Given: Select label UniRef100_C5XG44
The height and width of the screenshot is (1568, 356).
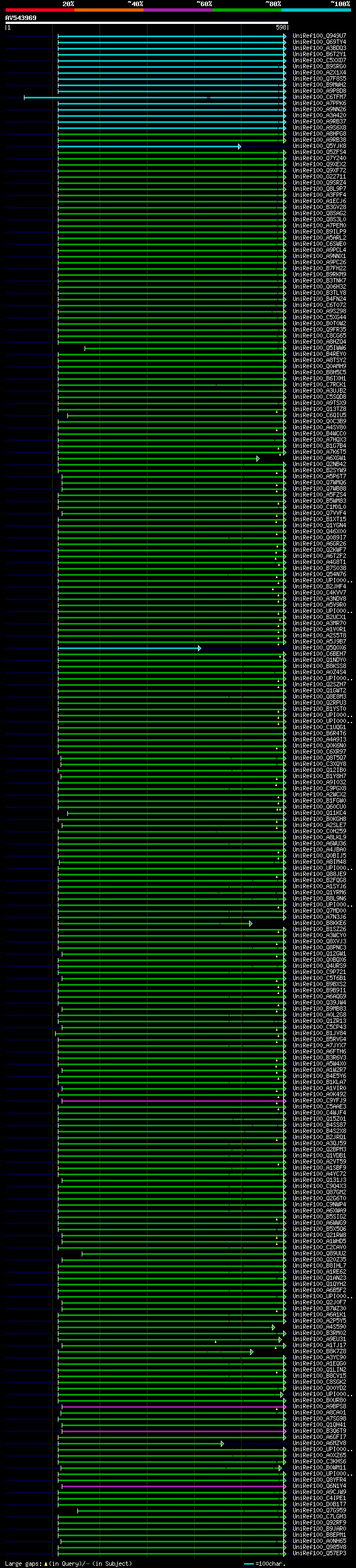Looking at the screenshot, I should click(x=319, y=317).
